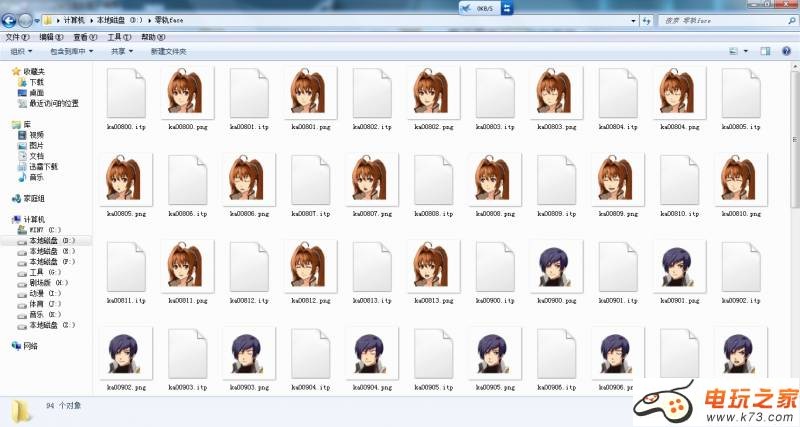Click the Help question mark icon
The height and width of the screenshot is (427, 800).
click(x=785, y=51)
